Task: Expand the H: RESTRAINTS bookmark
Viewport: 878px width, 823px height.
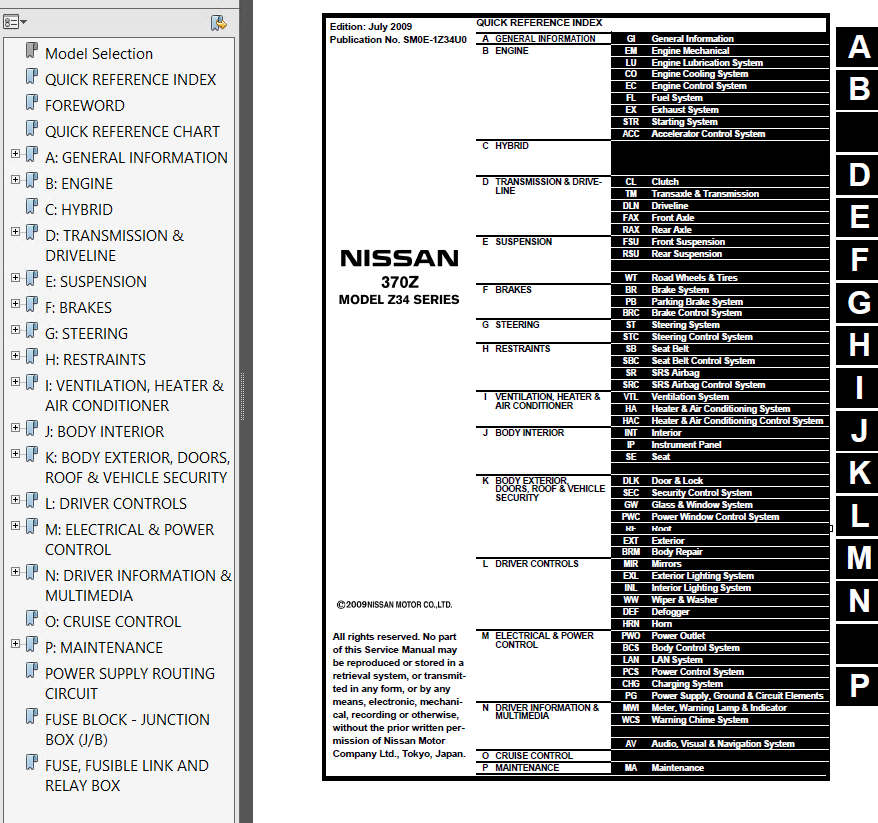Action: [16, 356]
